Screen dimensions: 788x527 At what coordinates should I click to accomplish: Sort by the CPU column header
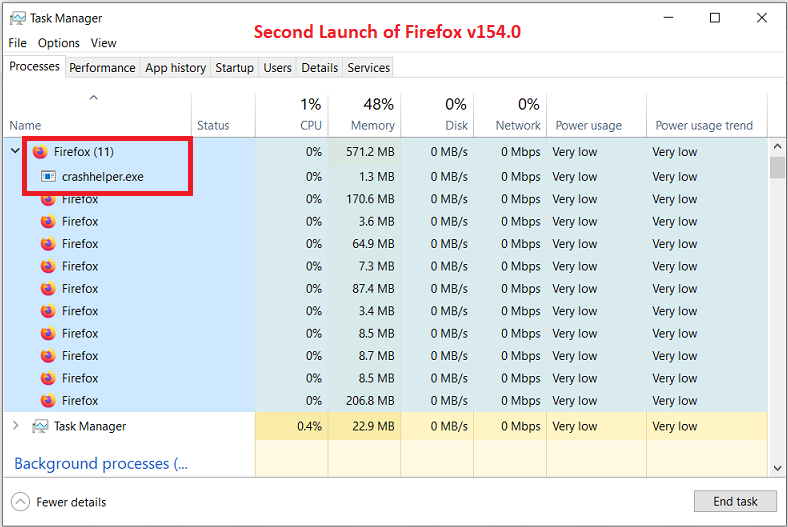292,115
